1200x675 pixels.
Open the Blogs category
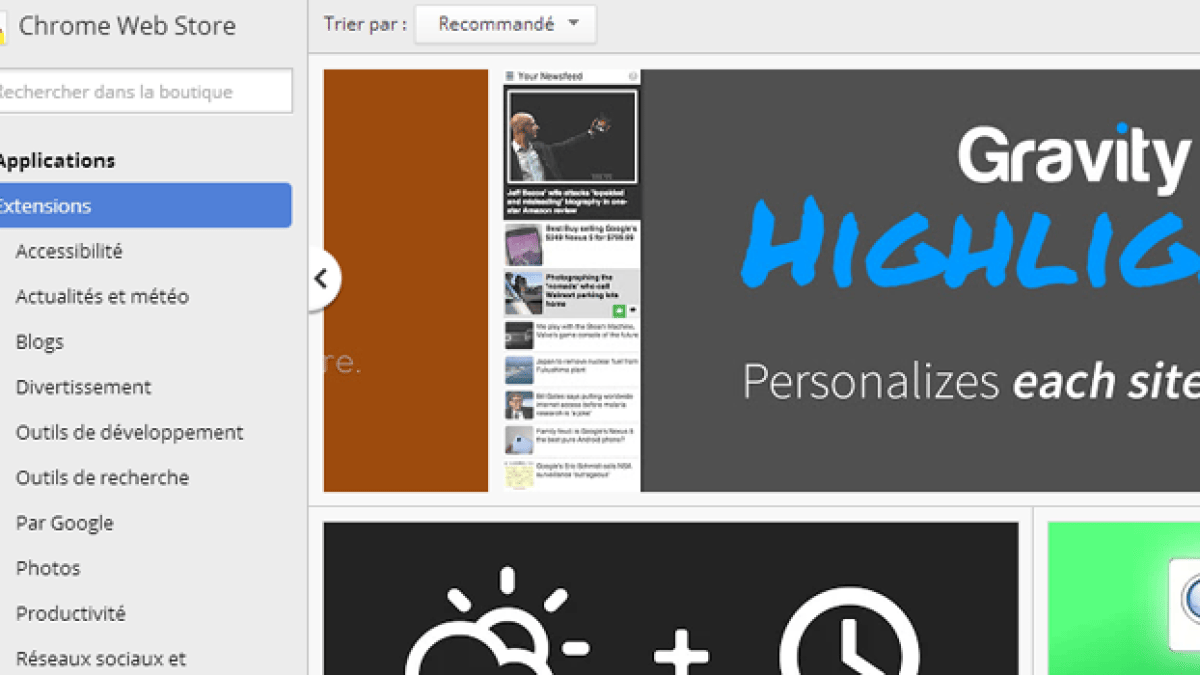[40, 342]
